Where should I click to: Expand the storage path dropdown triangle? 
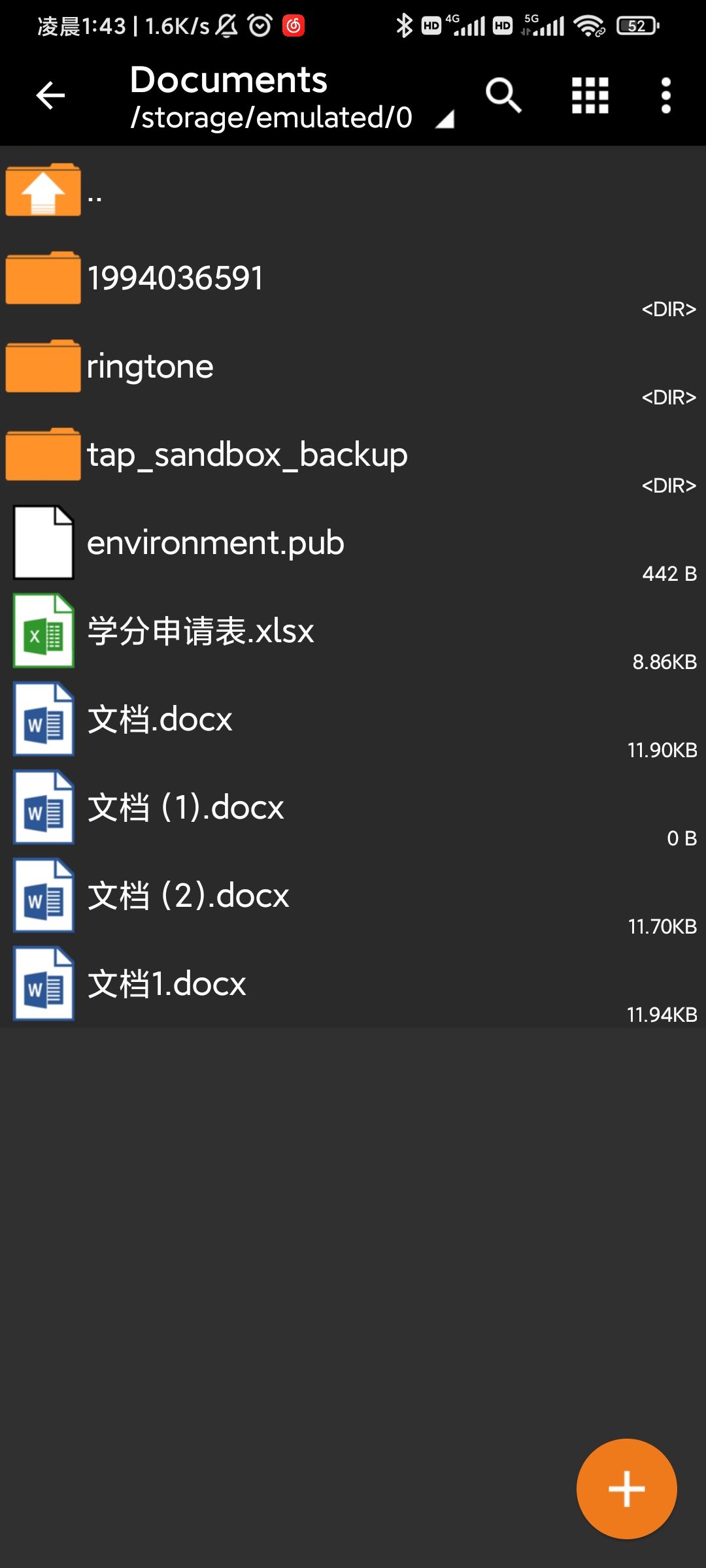tap(445, 119)
